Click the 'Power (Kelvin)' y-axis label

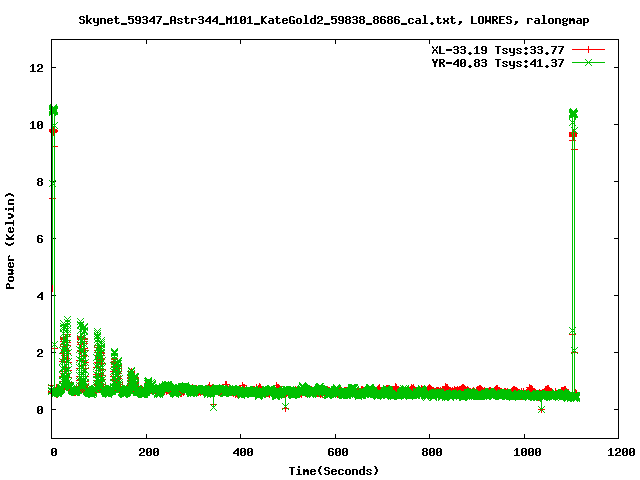(x=10, y=241)
